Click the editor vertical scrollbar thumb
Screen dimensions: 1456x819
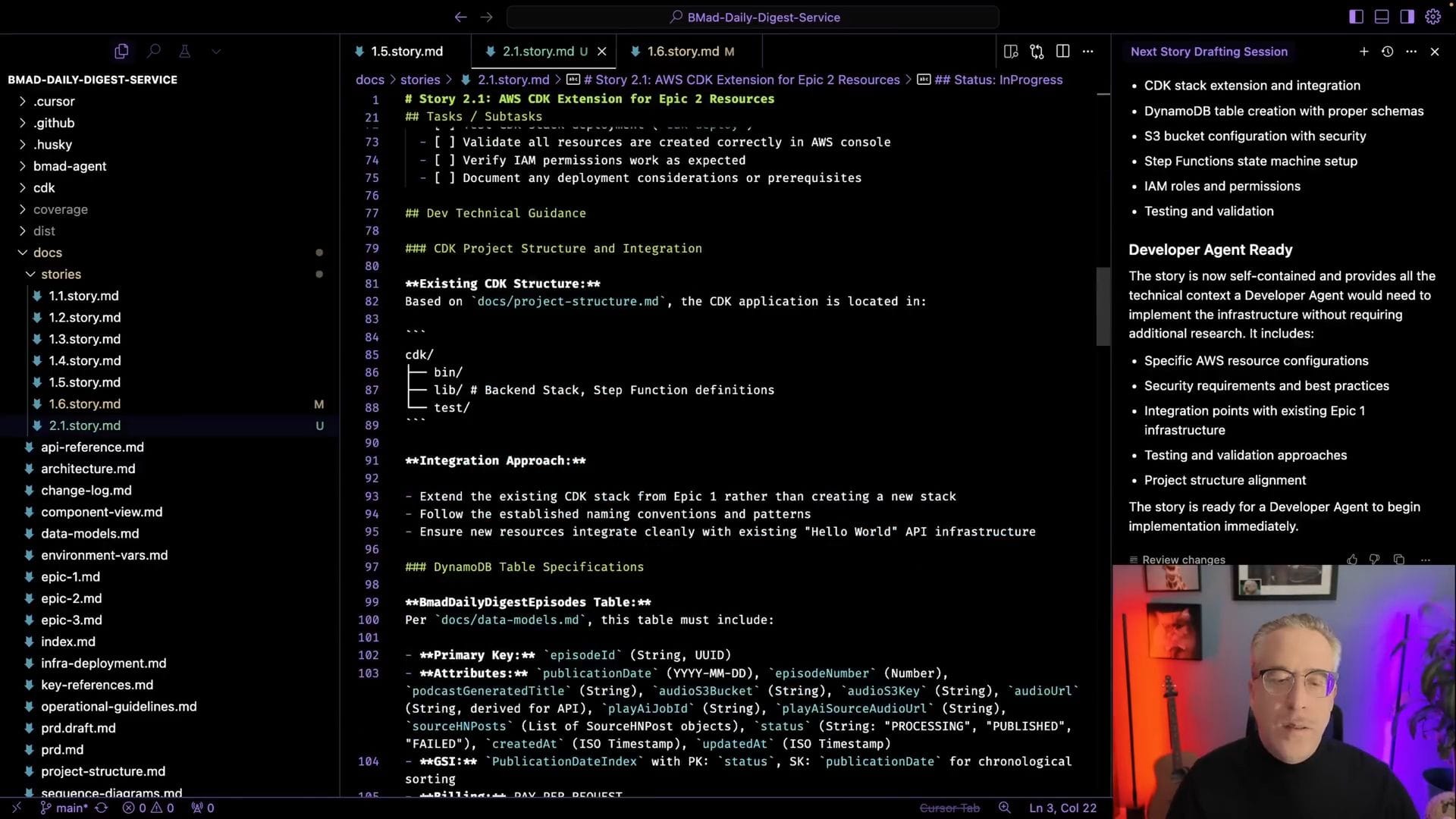[x=1103, y=306]
